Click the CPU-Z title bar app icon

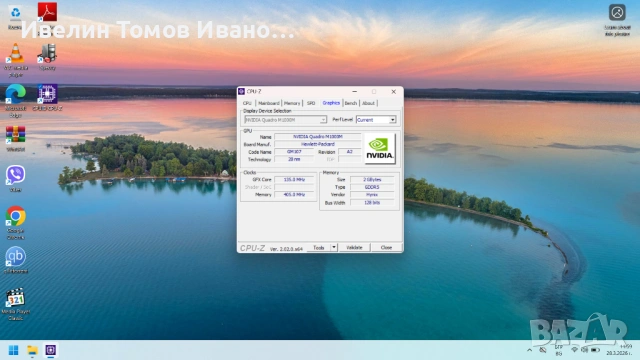242,91
